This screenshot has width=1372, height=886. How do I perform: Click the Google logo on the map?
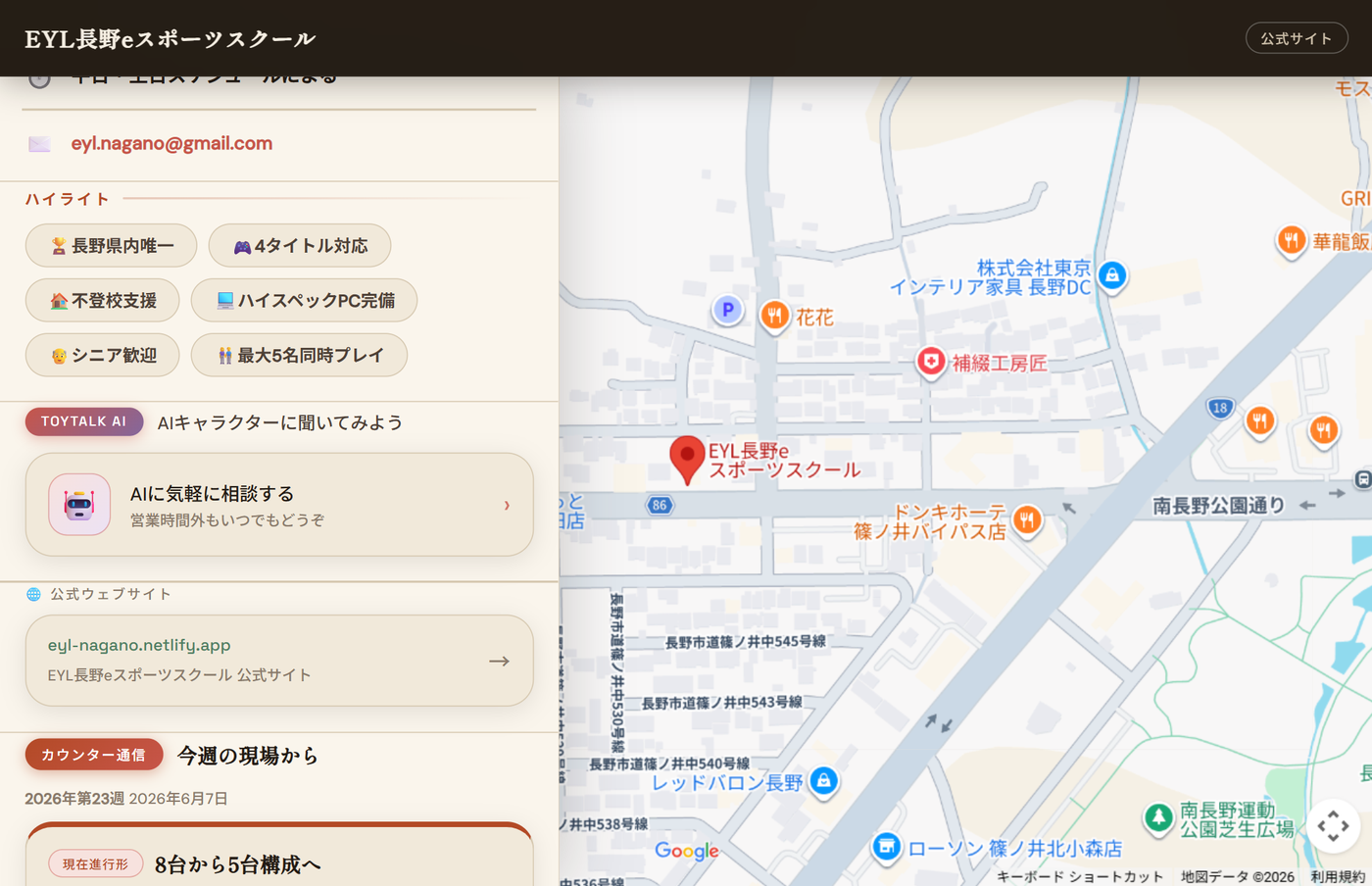pos(687,851)
